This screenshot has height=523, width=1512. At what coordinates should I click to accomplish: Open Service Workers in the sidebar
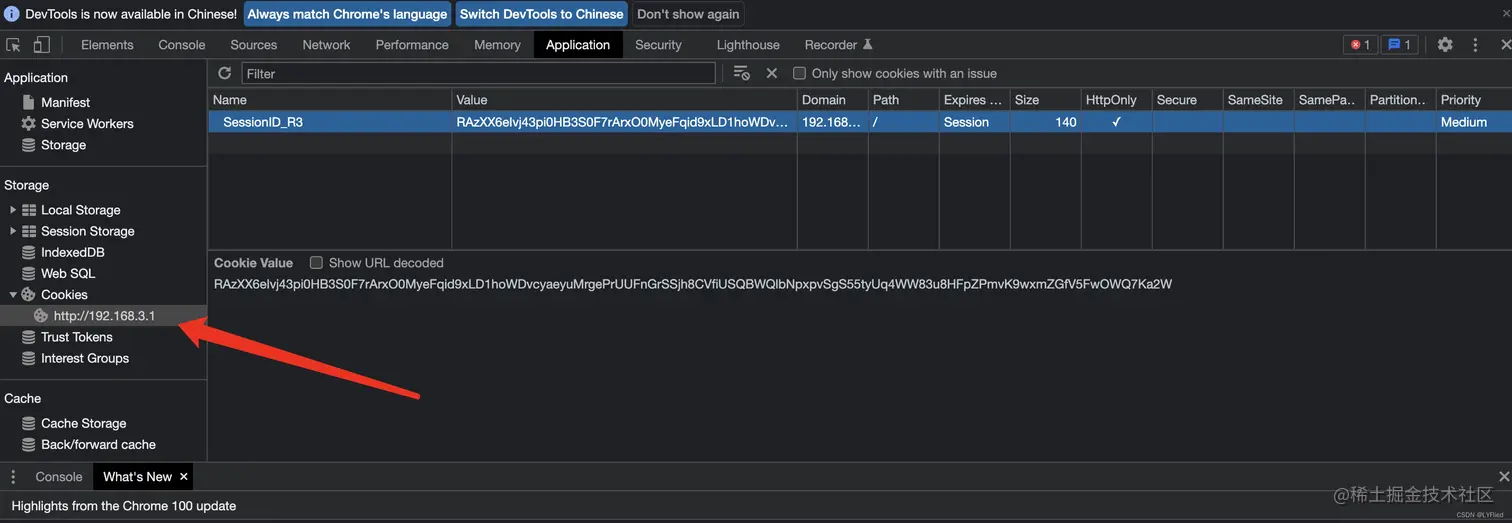(x=87, y=123)
